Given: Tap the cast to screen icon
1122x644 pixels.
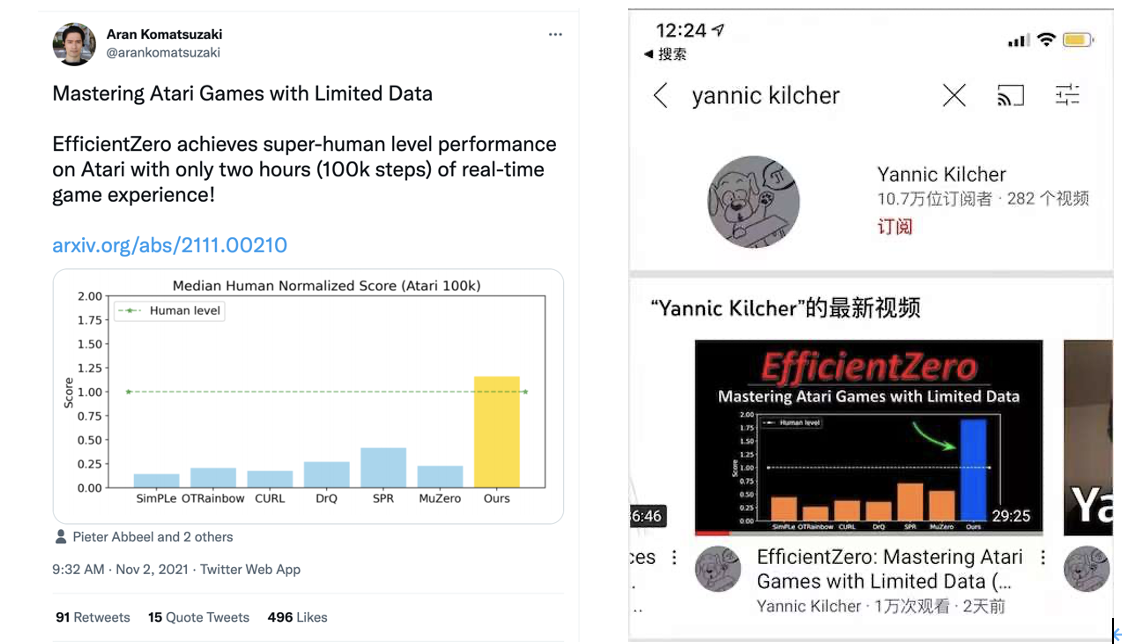Looking at the screenshot, I should (1011, 96).
